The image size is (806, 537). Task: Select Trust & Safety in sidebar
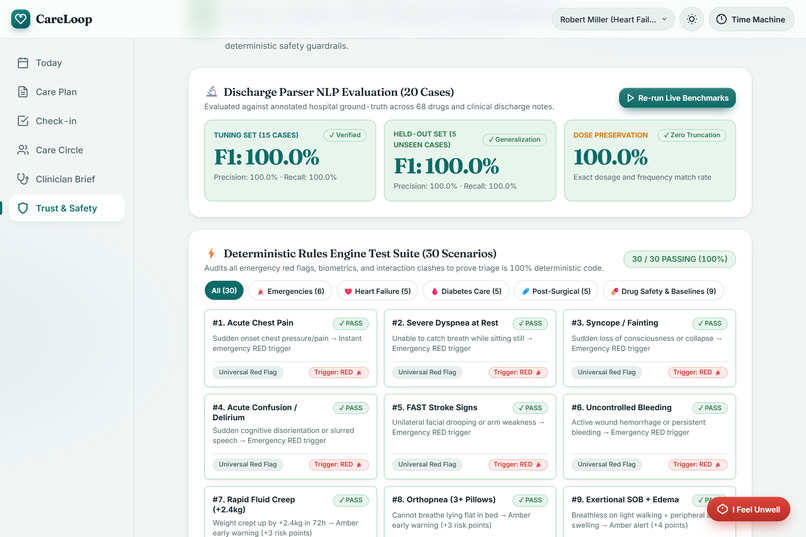coord(67,208)
